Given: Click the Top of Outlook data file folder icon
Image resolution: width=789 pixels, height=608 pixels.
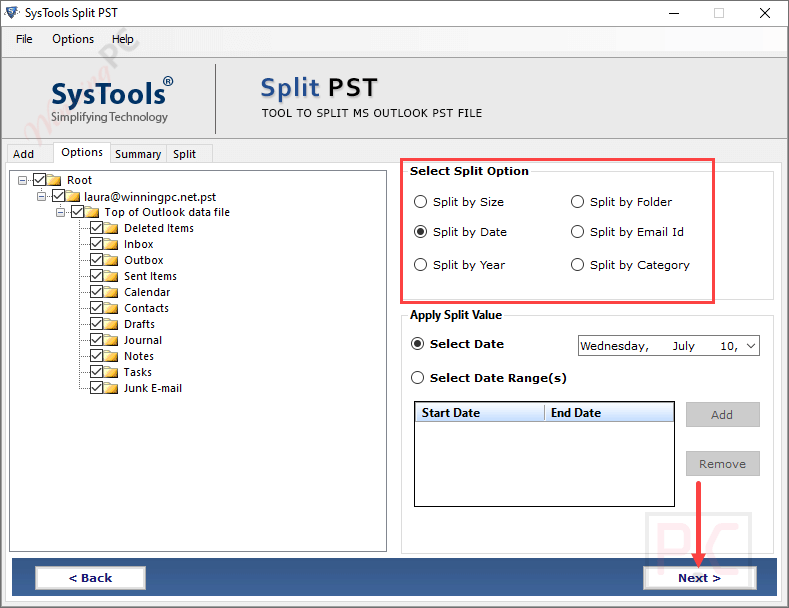Looking at the screenshot, I should point(92,212).
